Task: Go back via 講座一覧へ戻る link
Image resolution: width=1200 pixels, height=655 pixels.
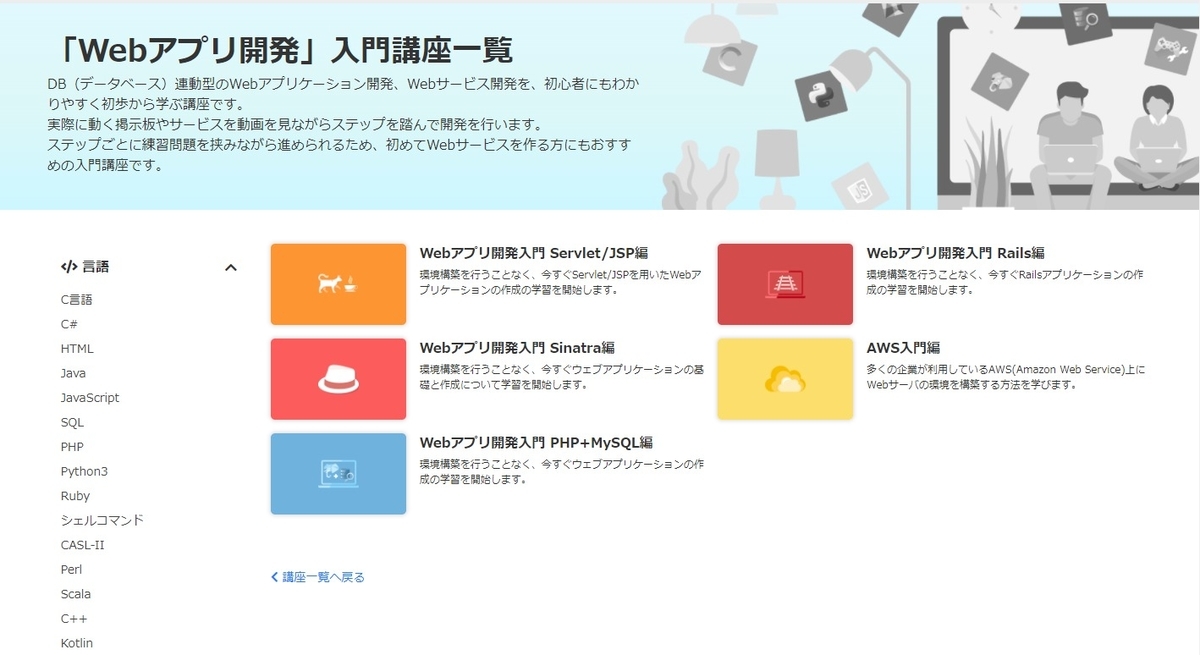Action: [318, 577]
